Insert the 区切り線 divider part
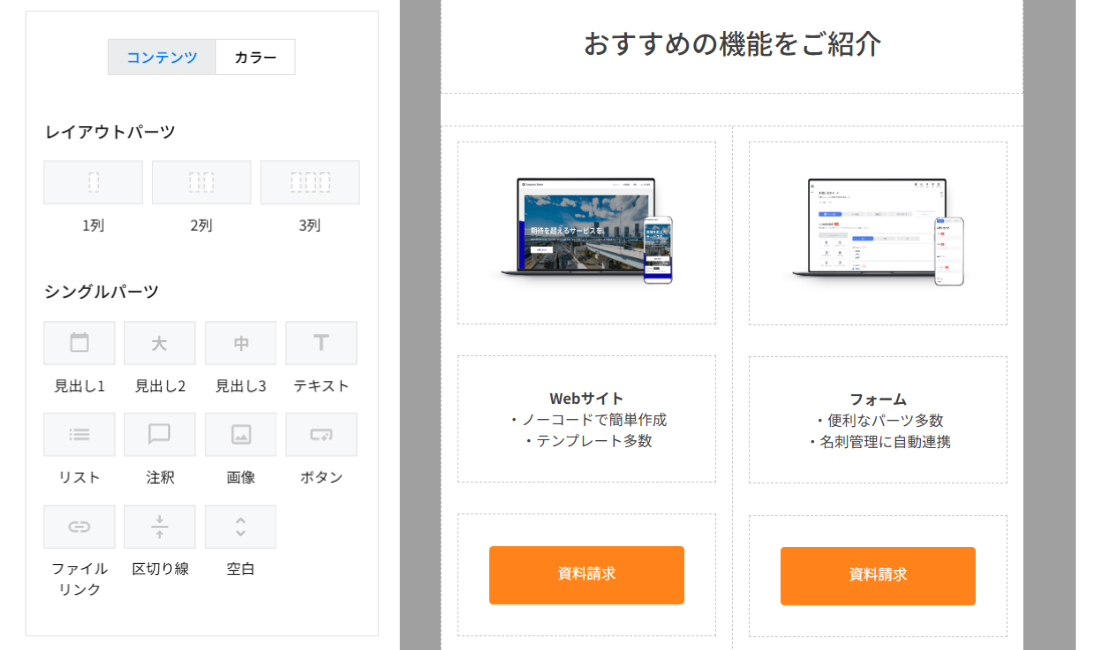Image resolution: width=1099 pixels, height=650 pixels. [x=160, y=527]
